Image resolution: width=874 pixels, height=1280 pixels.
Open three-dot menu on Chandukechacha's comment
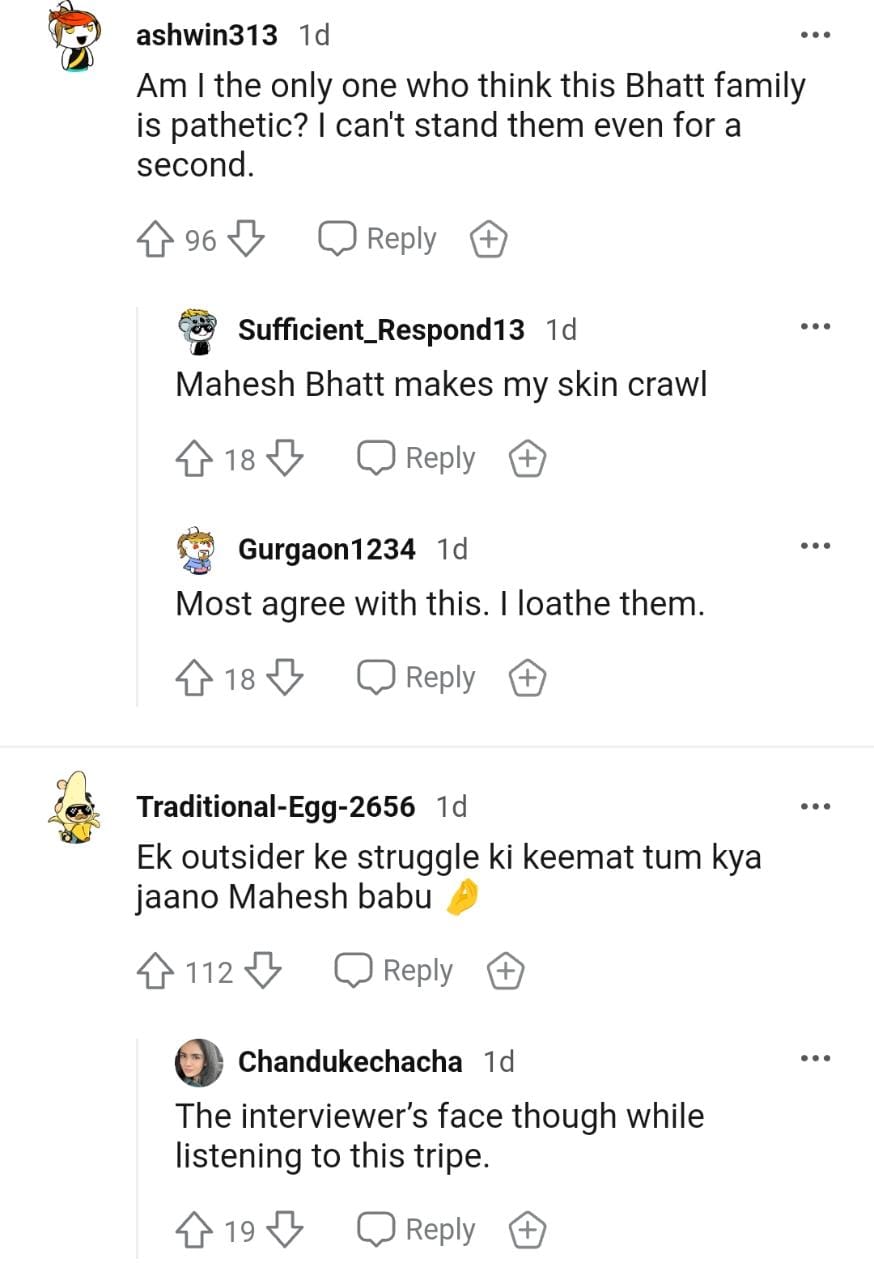(x=815, y=1058)
